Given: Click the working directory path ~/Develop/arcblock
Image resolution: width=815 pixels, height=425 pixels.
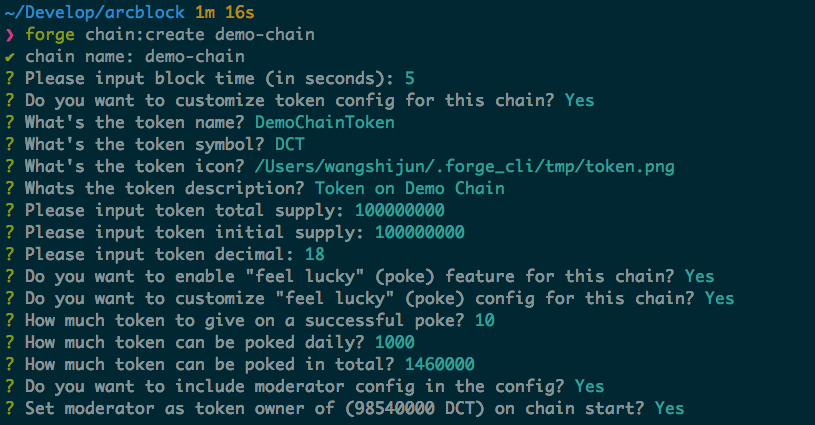Looking at the screenshot, I should pyautogui.click(x=83, y=12).
